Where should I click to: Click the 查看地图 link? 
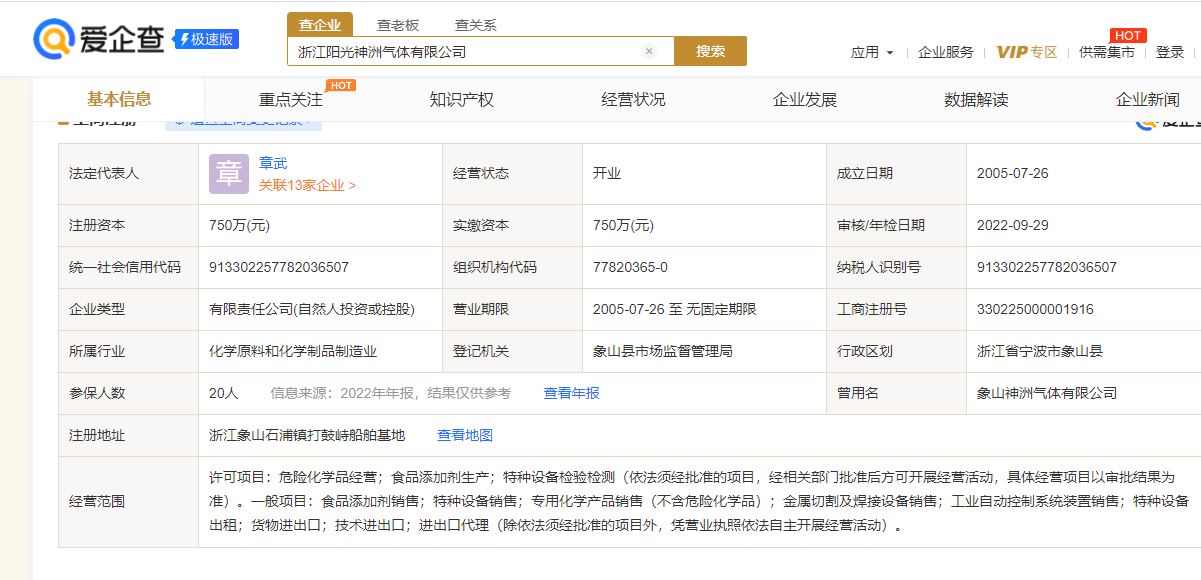465,435
